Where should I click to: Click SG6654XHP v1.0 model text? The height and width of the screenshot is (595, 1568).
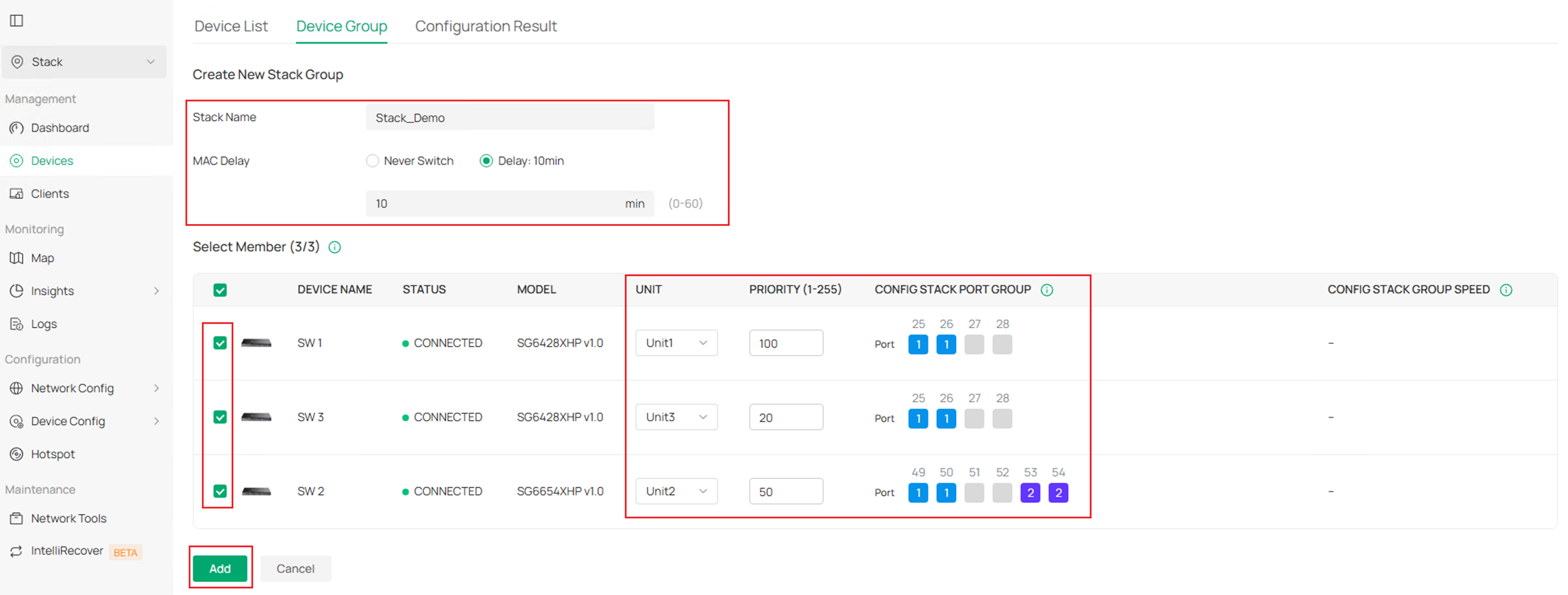point(560,492)
